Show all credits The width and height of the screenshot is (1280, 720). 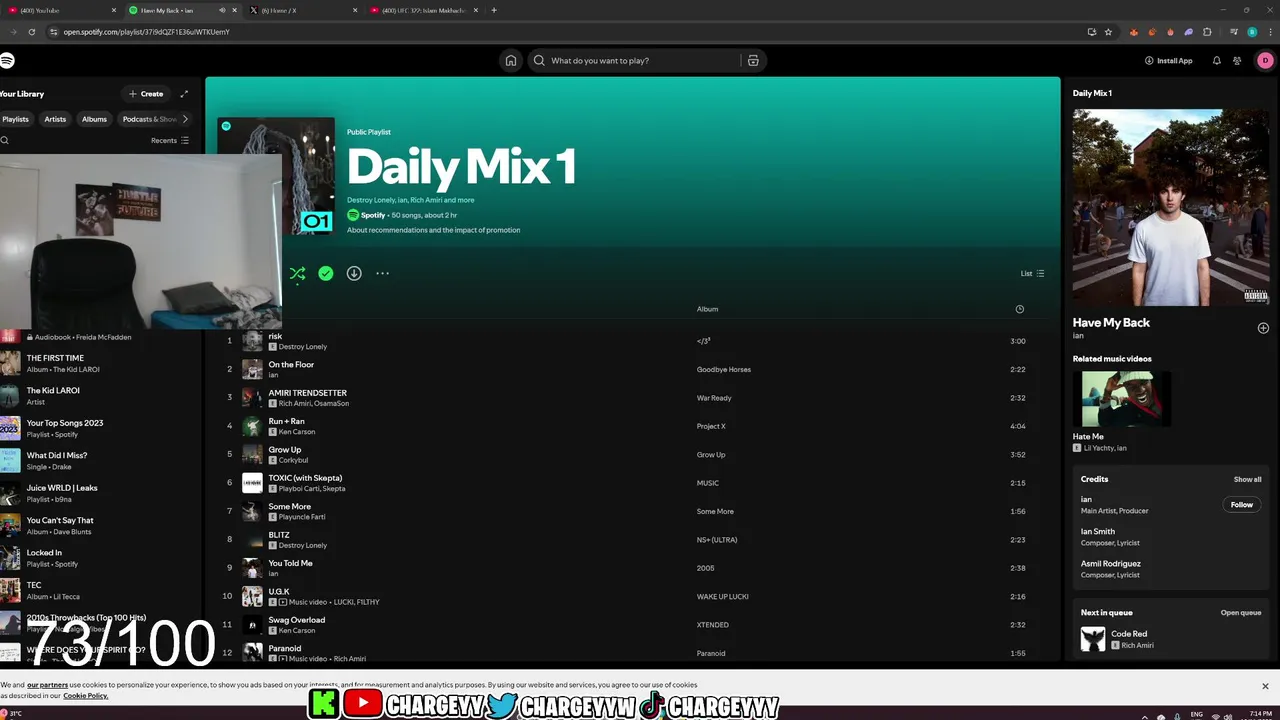point(1247,480)
